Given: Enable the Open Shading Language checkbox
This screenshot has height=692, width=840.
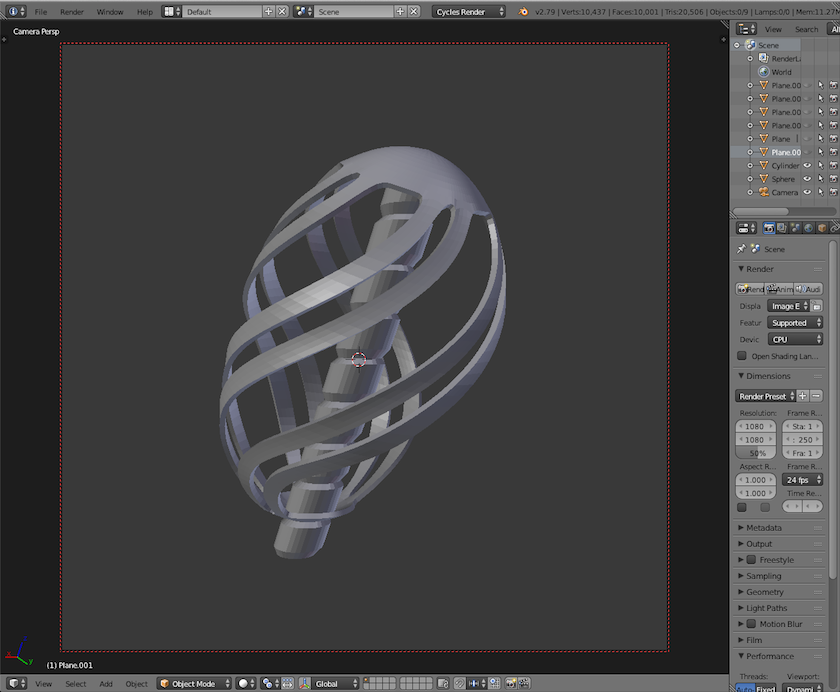Looking at the screenshot, I should (x=742, y=356).
